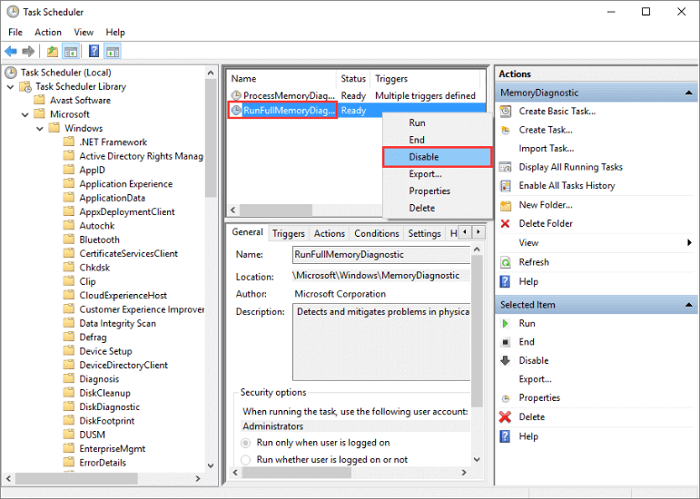Viewport: 700px width, 499px height.
Task: Expand the View submenu arrow
Action: point(689,243)
